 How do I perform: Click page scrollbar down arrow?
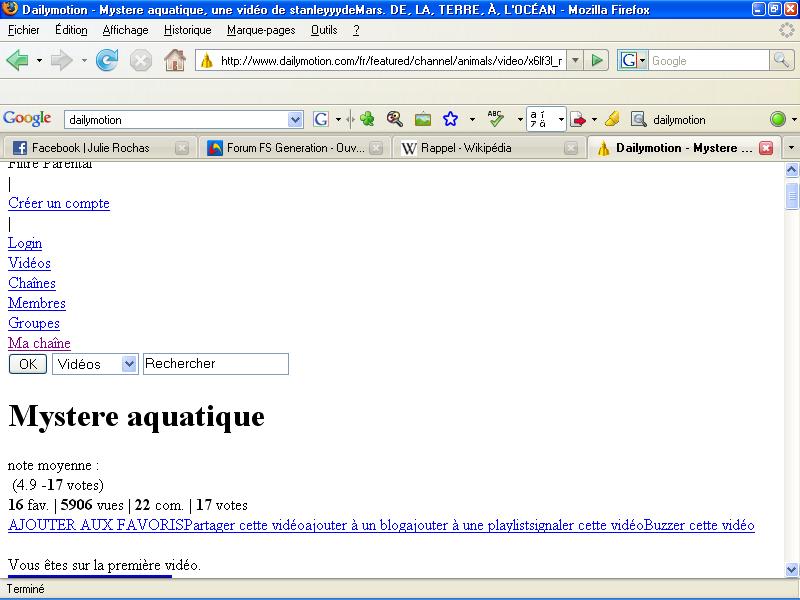(x=791, y=569)
